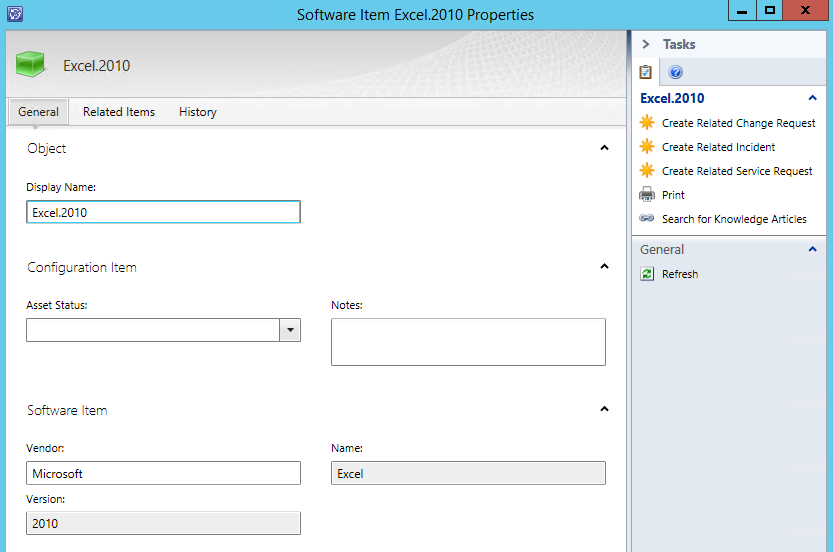This screenshot has width=833, height=552.
Task: Click the Knowledge Articles search link icon
Action: 647,219
